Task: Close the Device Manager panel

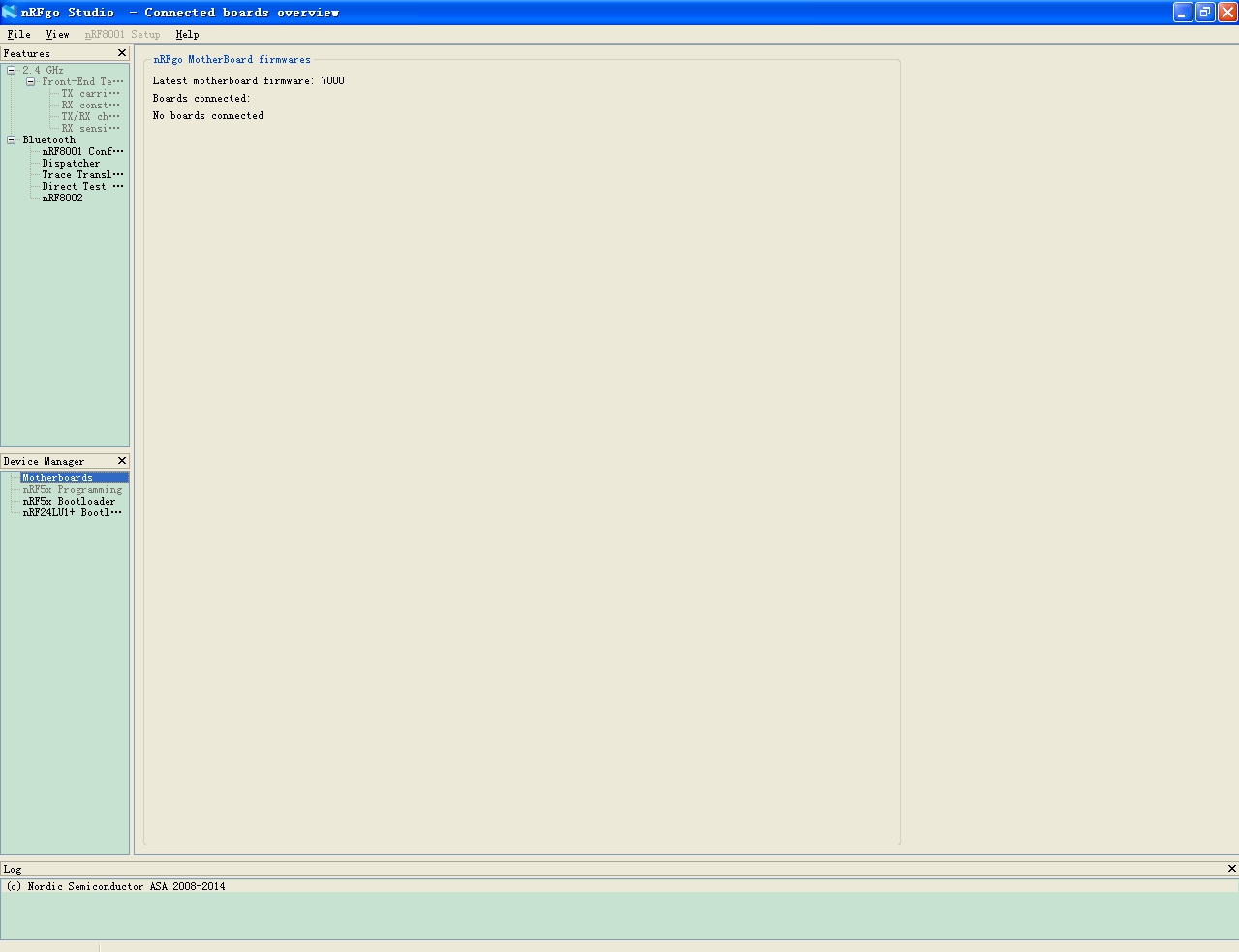Action: pyautogui.click(x=122, y=461)
